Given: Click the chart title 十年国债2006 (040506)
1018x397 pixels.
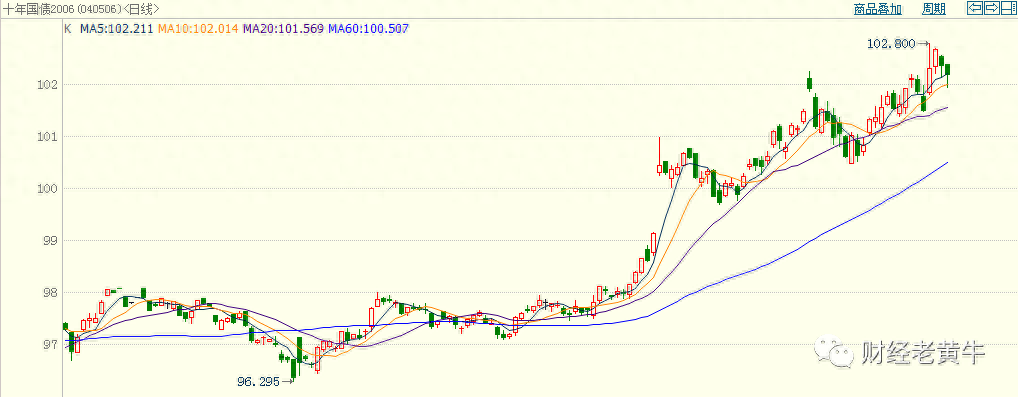Looking at the screenshot, I should click(x=63, y=9).
